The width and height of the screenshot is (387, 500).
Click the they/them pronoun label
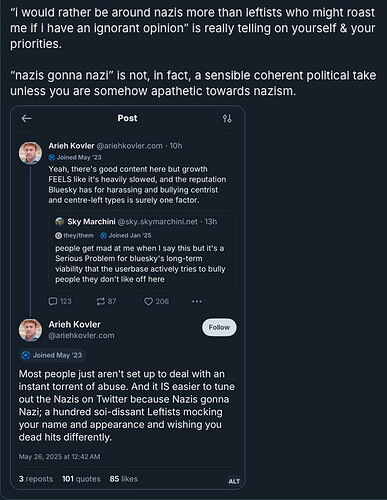(x=74, y=235)
